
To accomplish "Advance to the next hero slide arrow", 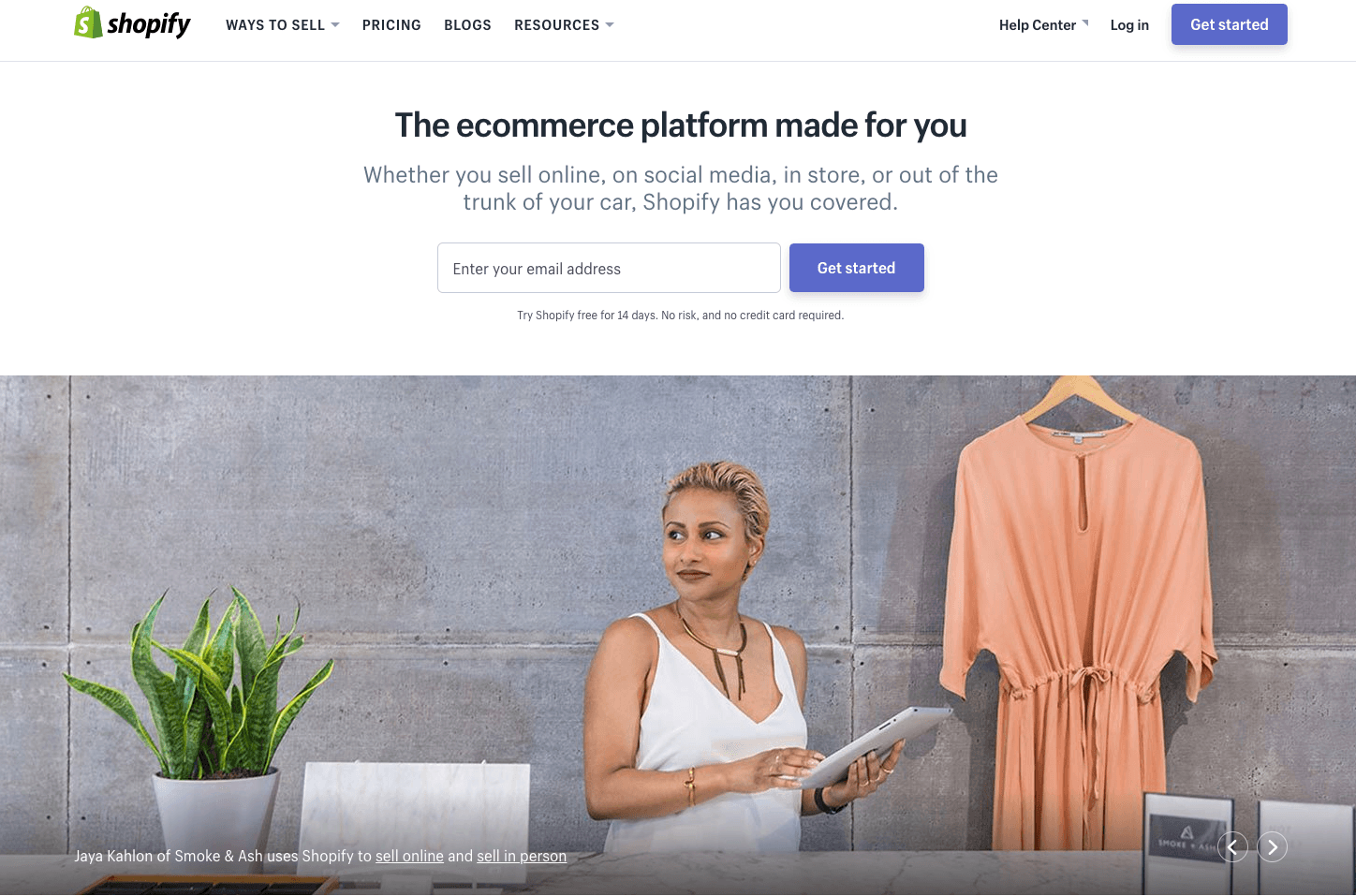I will point(1272,847).
